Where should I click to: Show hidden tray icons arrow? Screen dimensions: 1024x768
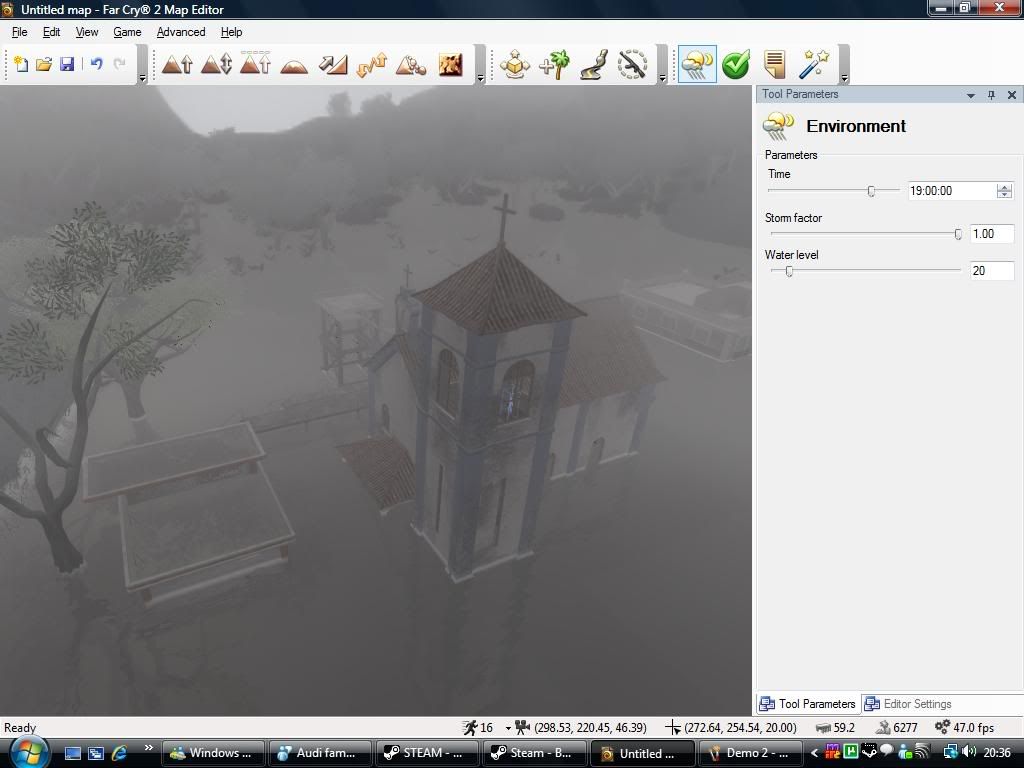coord(814,753)
